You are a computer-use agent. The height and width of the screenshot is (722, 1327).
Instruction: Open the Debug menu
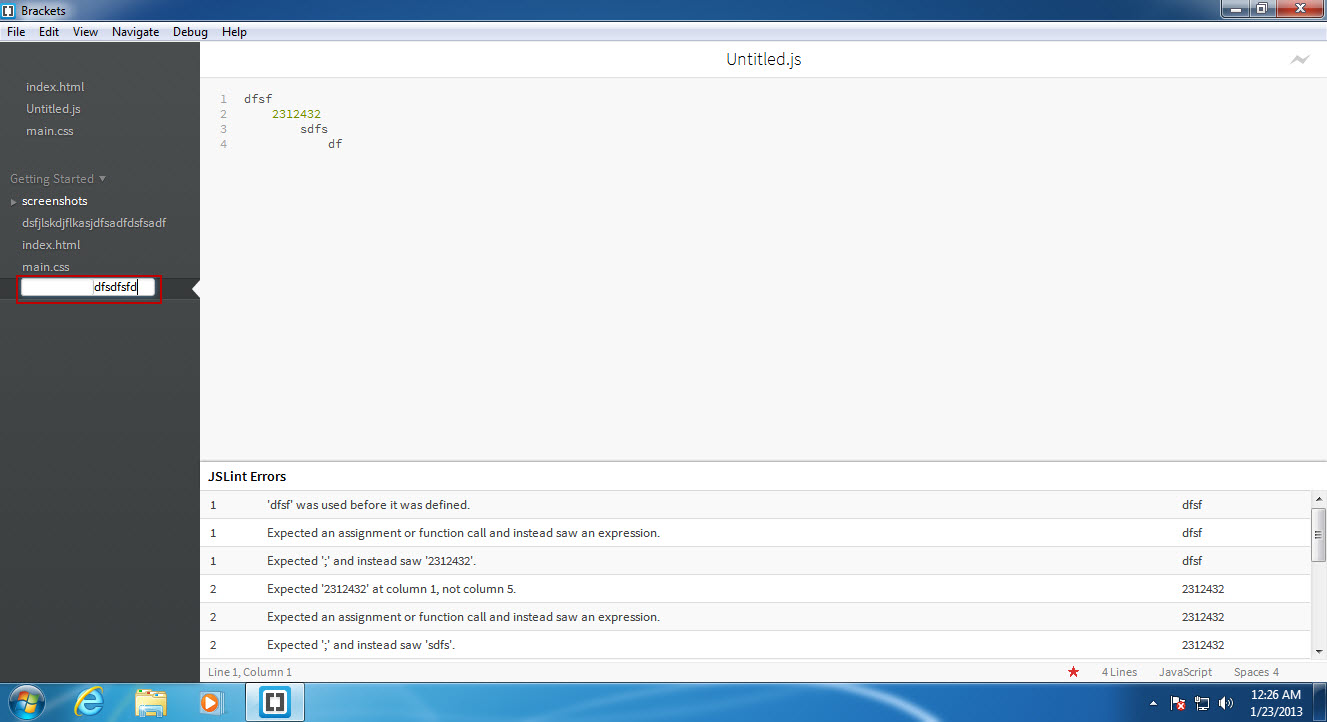pyautogui.click(x=190, y=32)
